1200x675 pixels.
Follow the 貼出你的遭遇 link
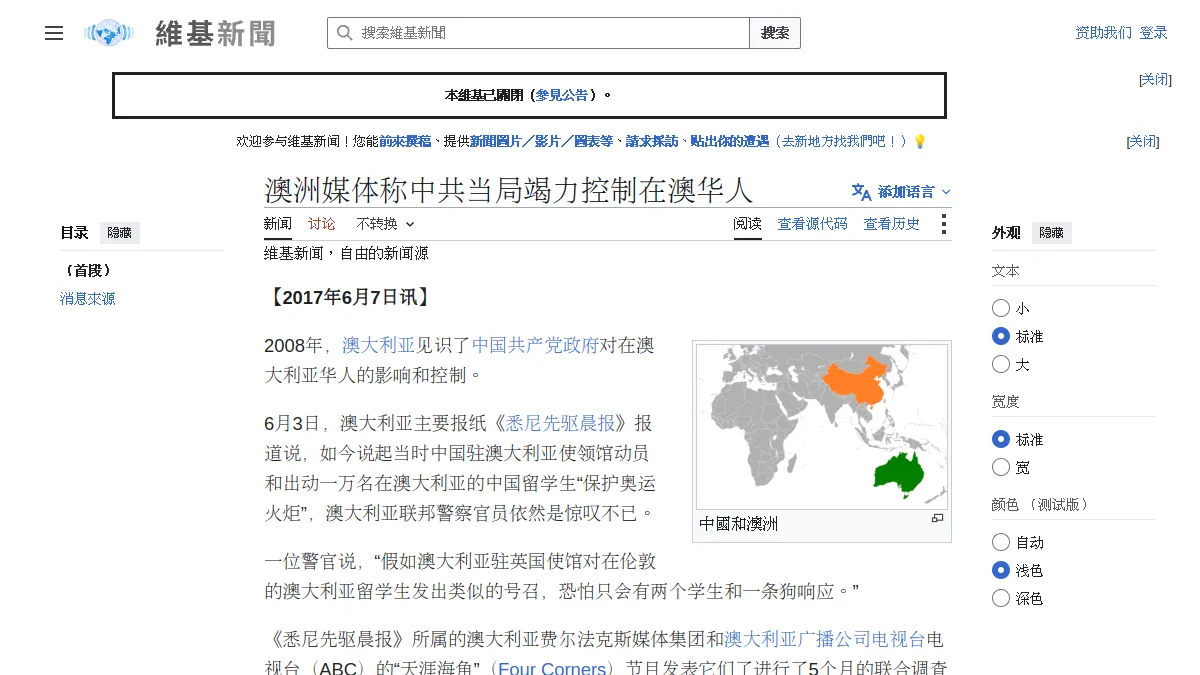pos(730,142)
